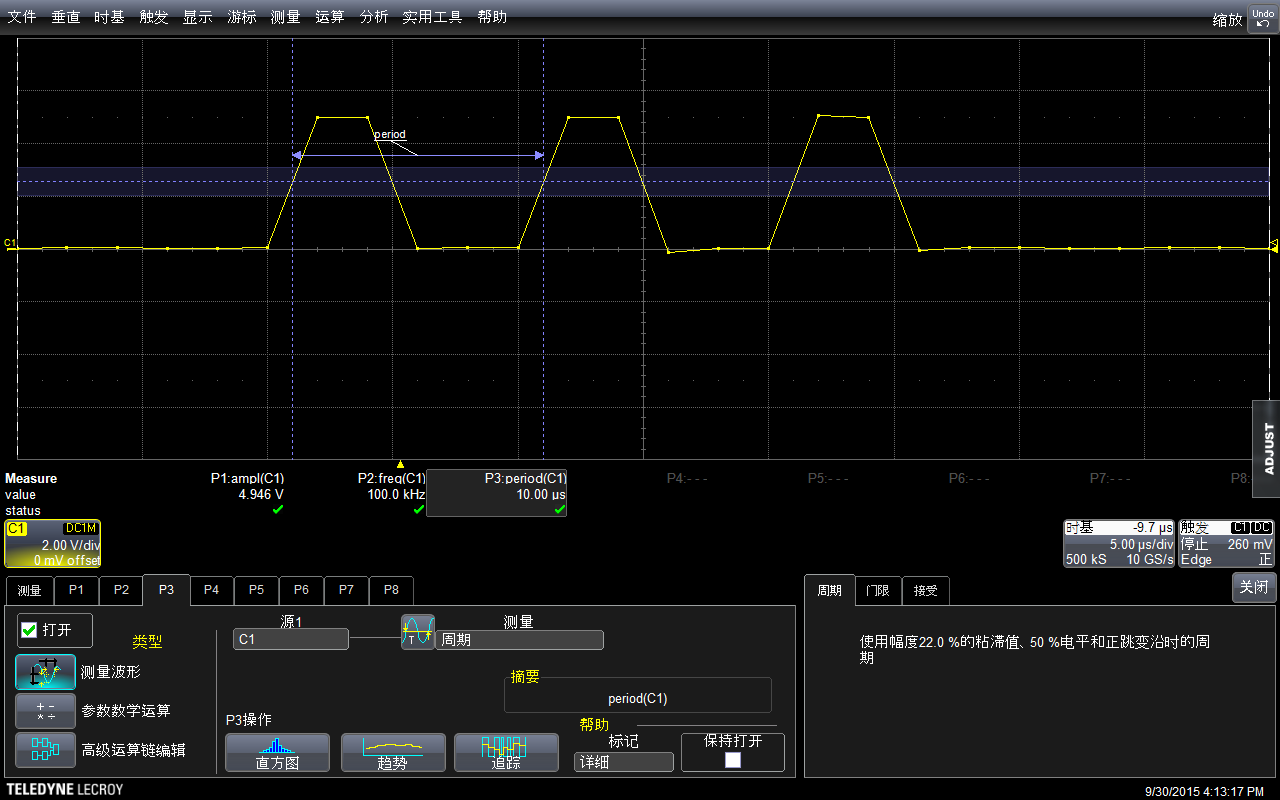Select 参数数学运算 type icon

point(45,711)
